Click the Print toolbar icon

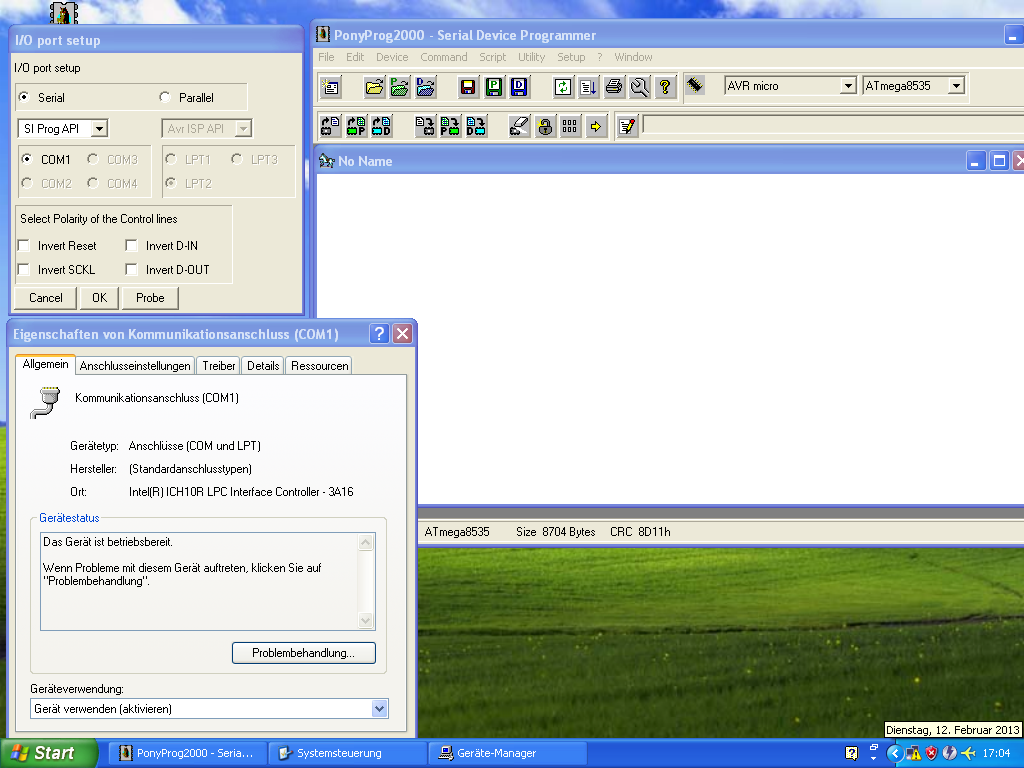point(613,87)
